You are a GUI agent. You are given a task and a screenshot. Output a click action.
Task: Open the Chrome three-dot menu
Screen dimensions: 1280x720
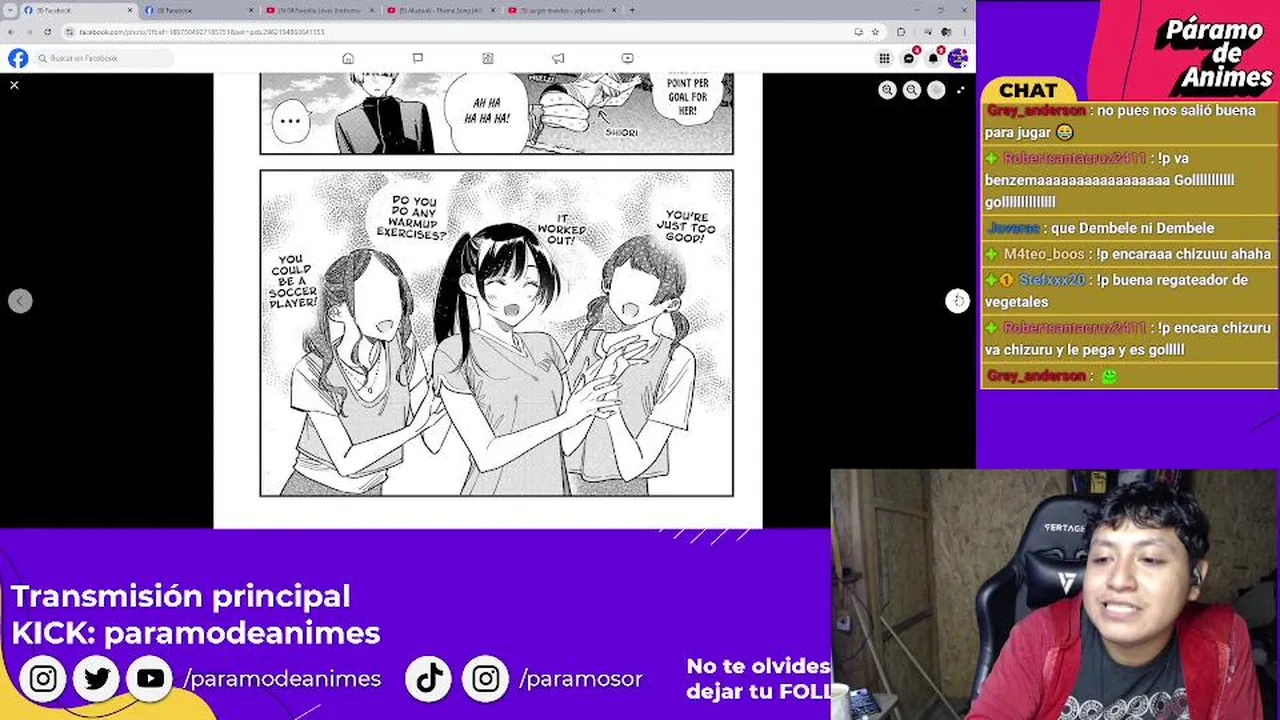[x=963, y=32]
